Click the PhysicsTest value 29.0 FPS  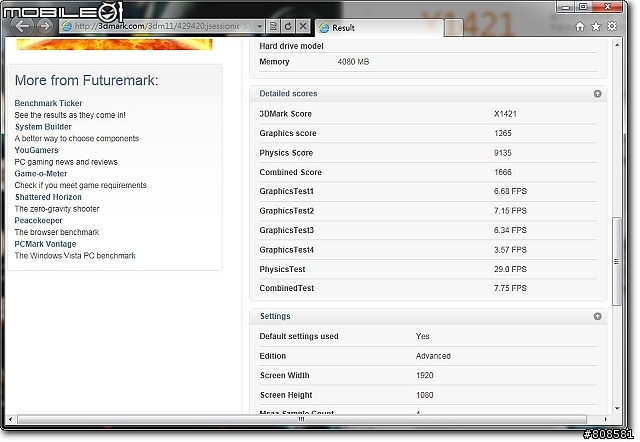click(x=510, y=269)
